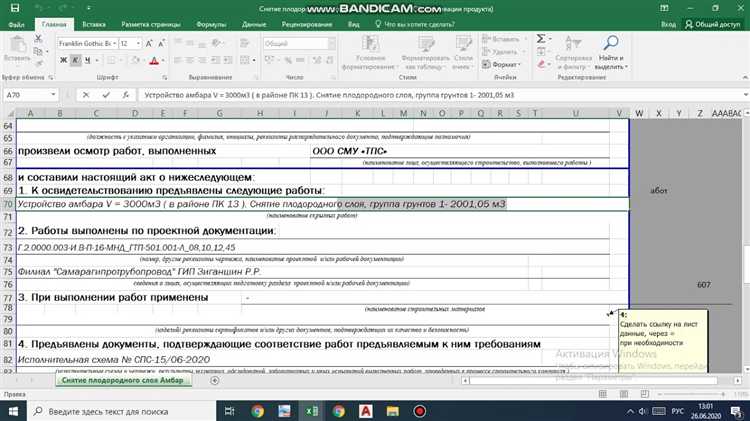Click the Clear eraser icon
The width and height of the screenshot is (750, 421).
541,64
